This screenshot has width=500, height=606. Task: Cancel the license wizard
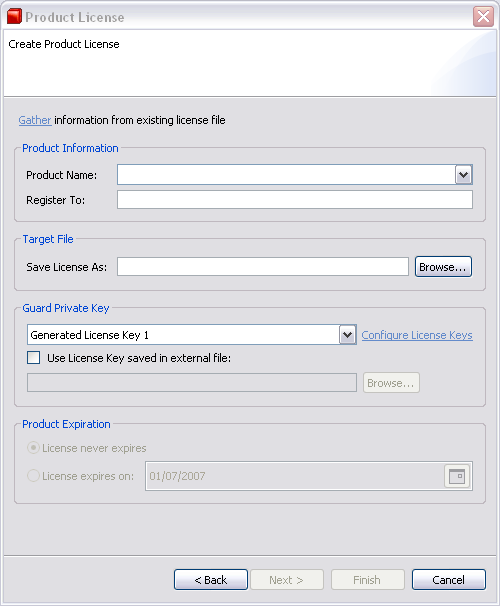coord(449,580)
